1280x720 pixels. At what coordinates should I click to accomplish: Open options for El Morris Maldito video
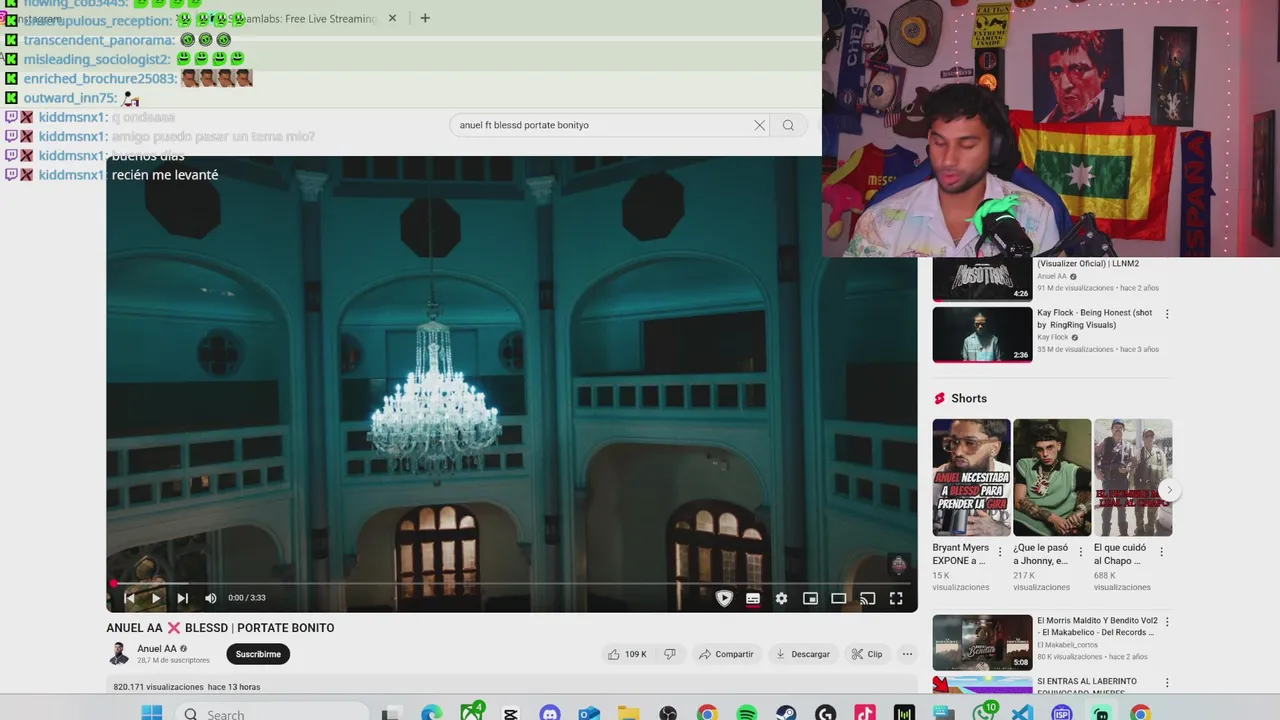[1166, 621]
